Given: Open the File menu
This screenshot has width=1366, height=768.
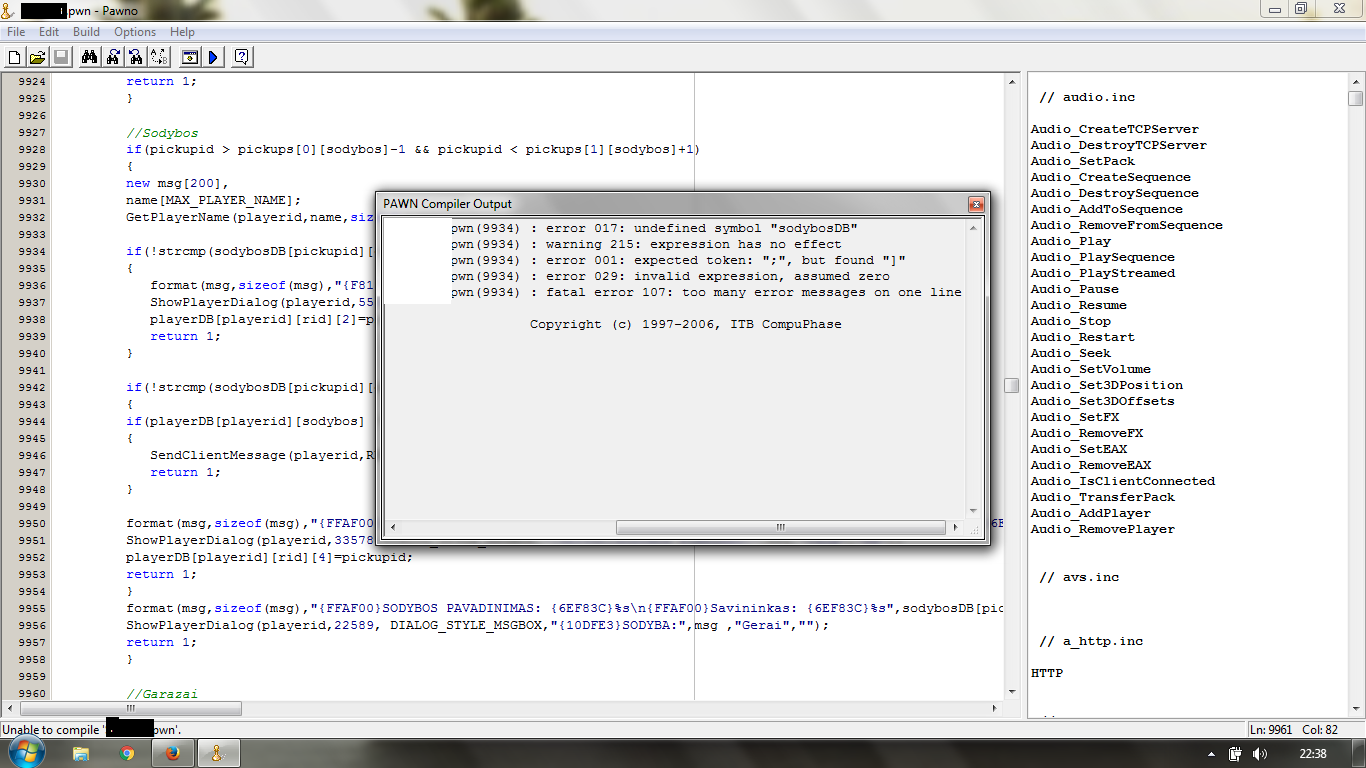Looking at the screenshot, I should (16, 32).
